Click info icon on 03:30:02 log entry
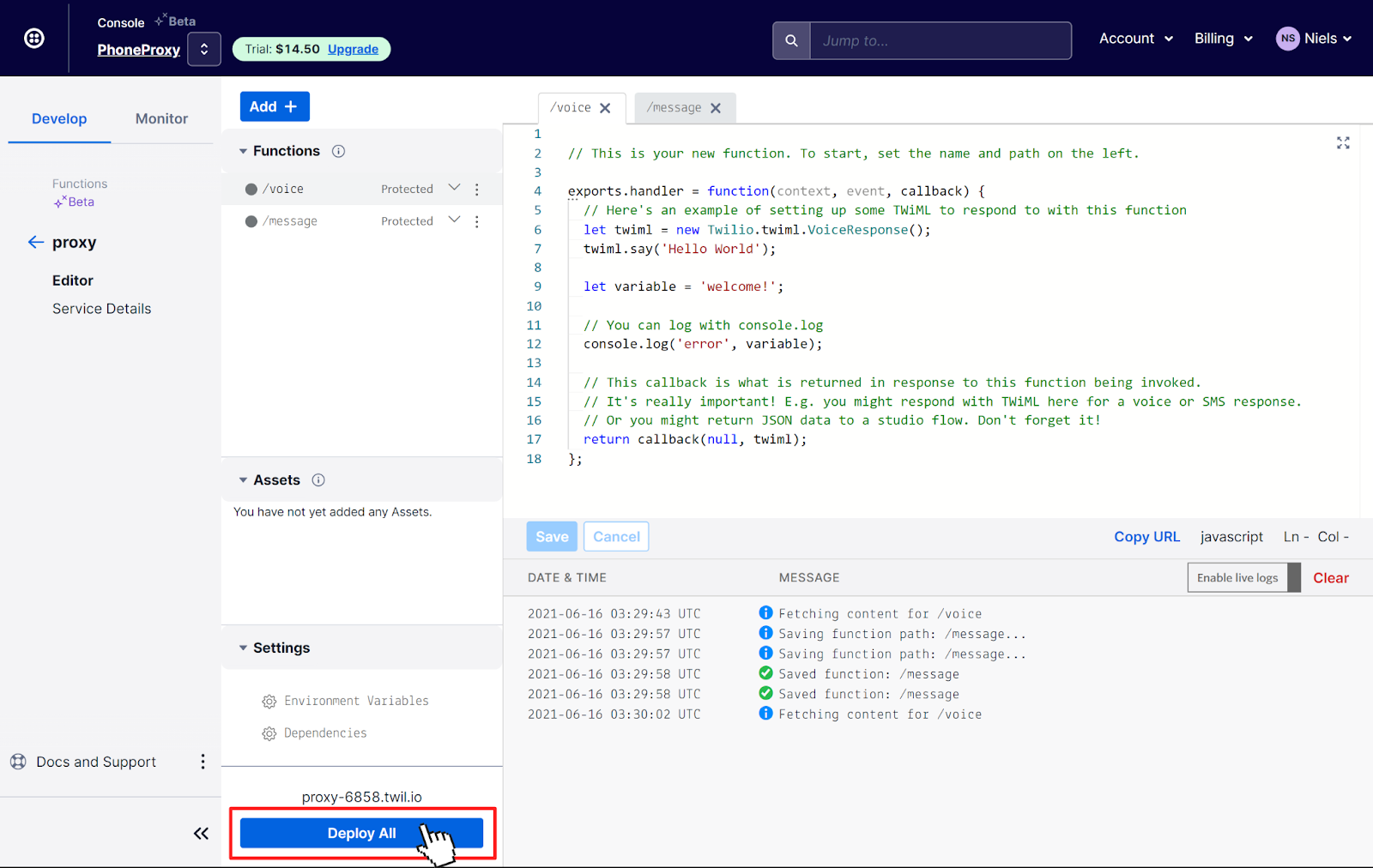The image size is (1373, 868). tap(765, 714)
